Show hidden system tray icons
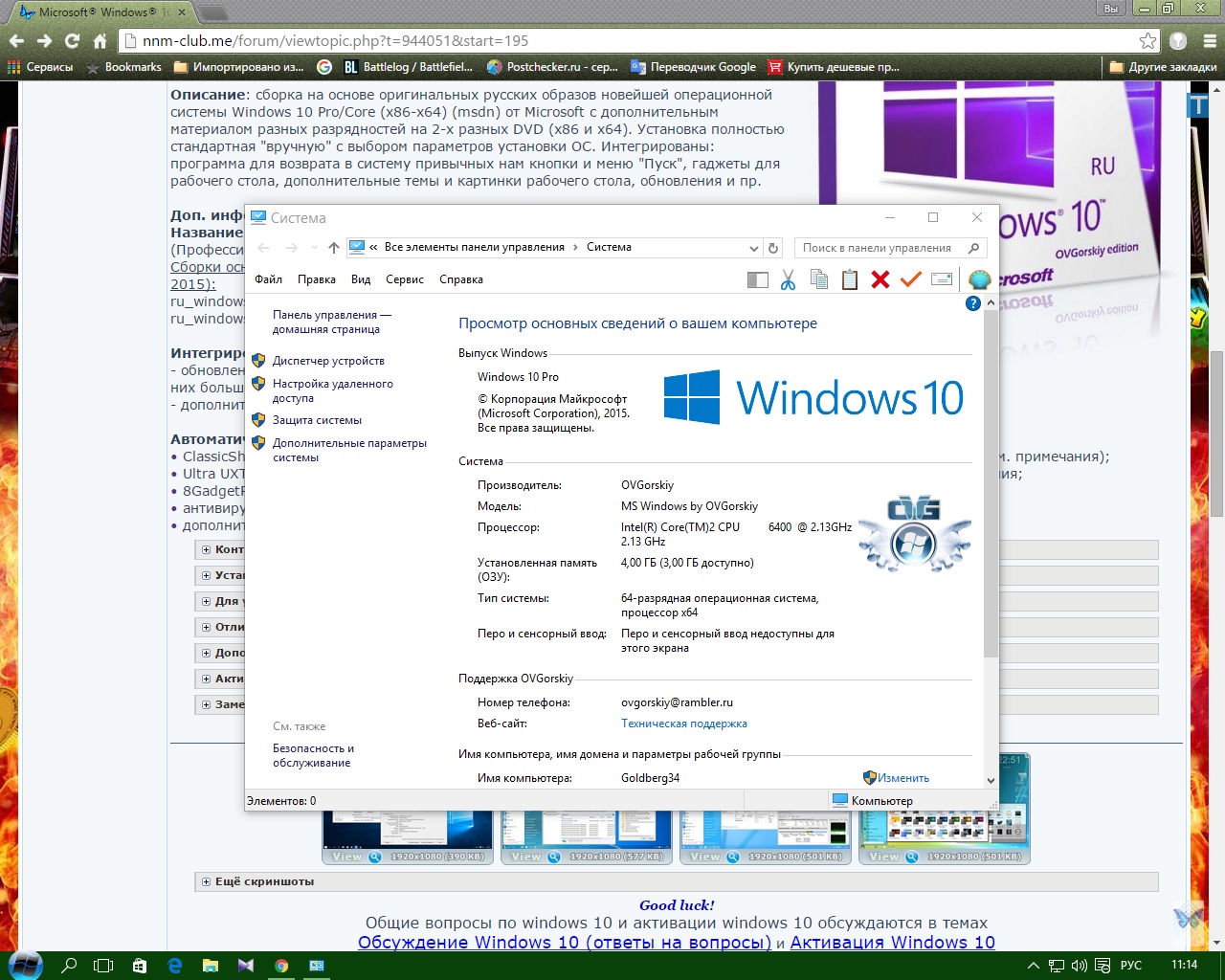The image size is (1225, 980). pyautogui.click(x=1032, y=966)
